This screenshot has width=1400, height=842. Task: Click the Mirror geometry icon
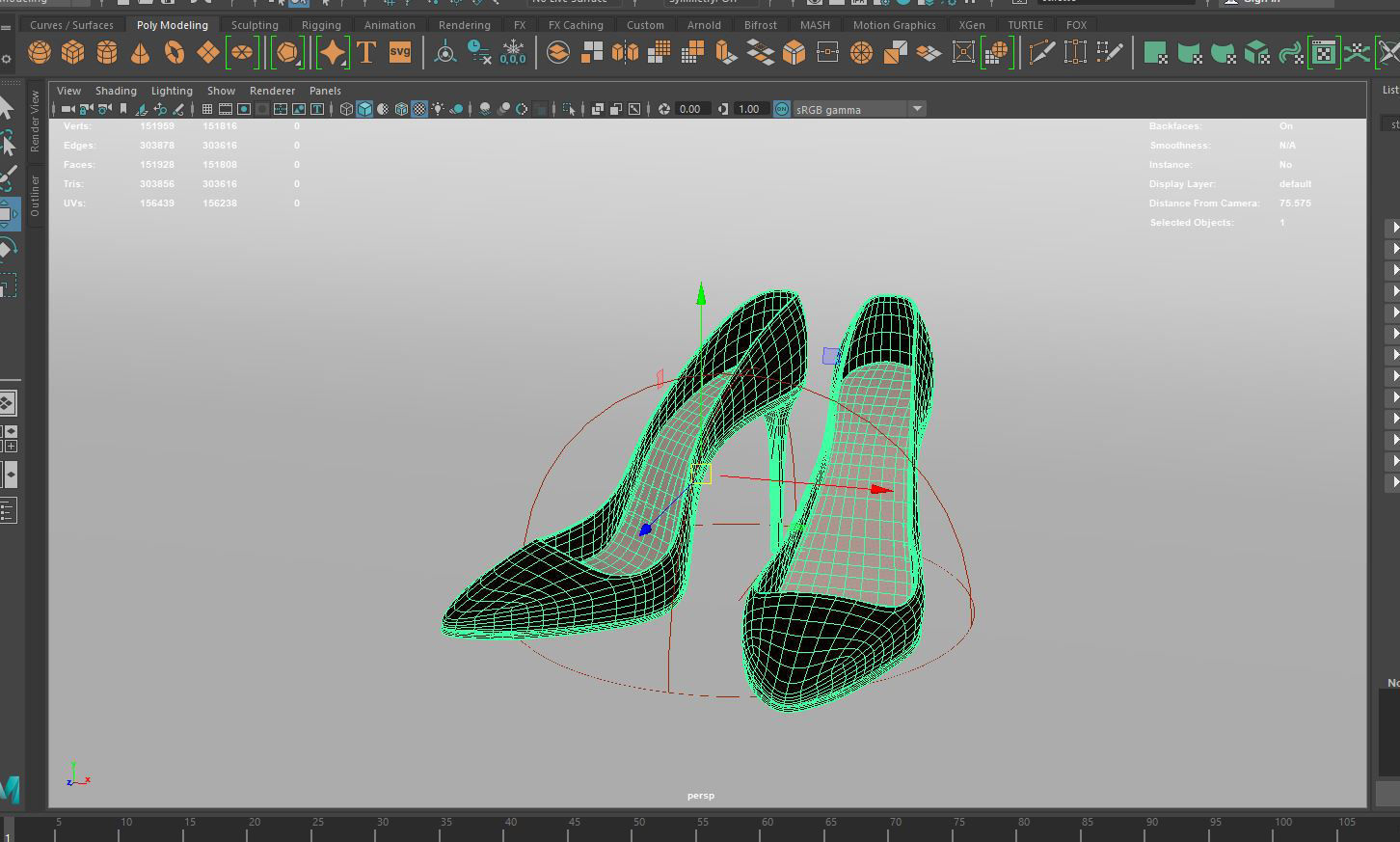(x=625, y=52)
